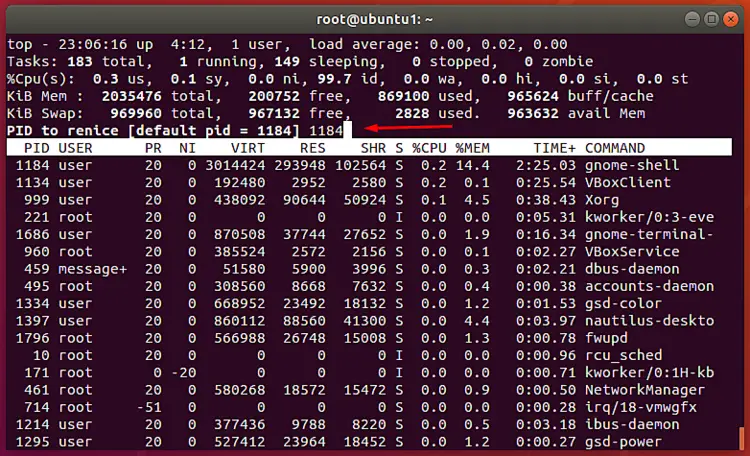
Task: Select the PID column header
Action: [x=32, y=148]
